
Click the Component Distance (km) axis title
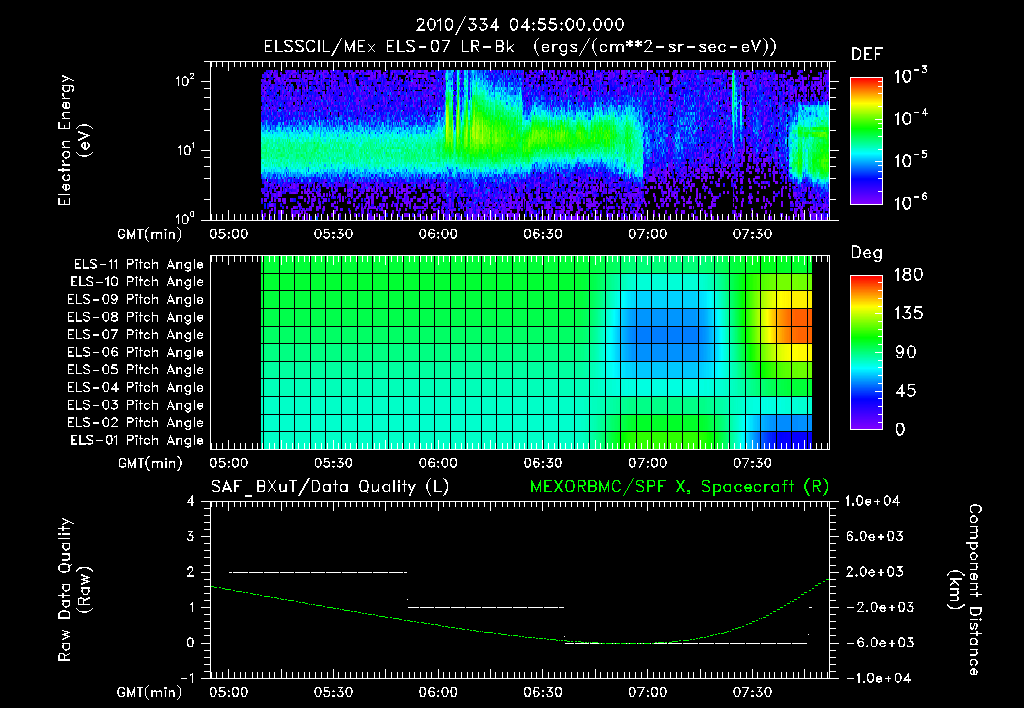[x=965, y=589]
